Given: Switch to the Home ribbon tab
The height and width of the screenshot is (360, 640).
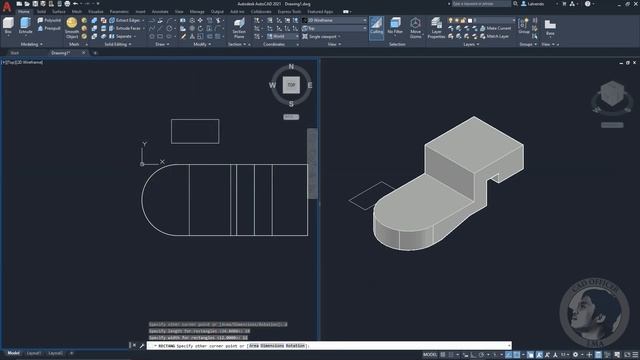Looking at the screenshot, I should 24,12.
